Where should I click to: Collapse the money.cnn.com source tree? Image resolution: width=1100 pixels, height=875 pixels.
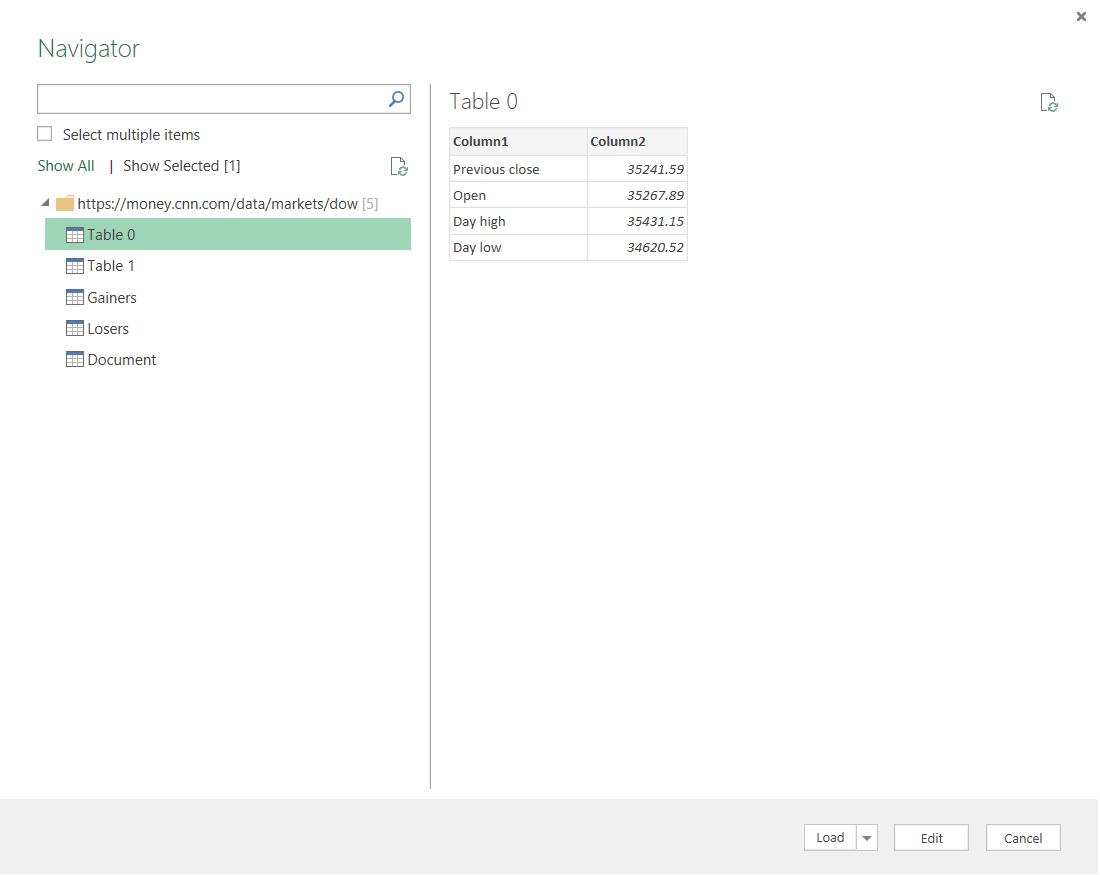46,203
